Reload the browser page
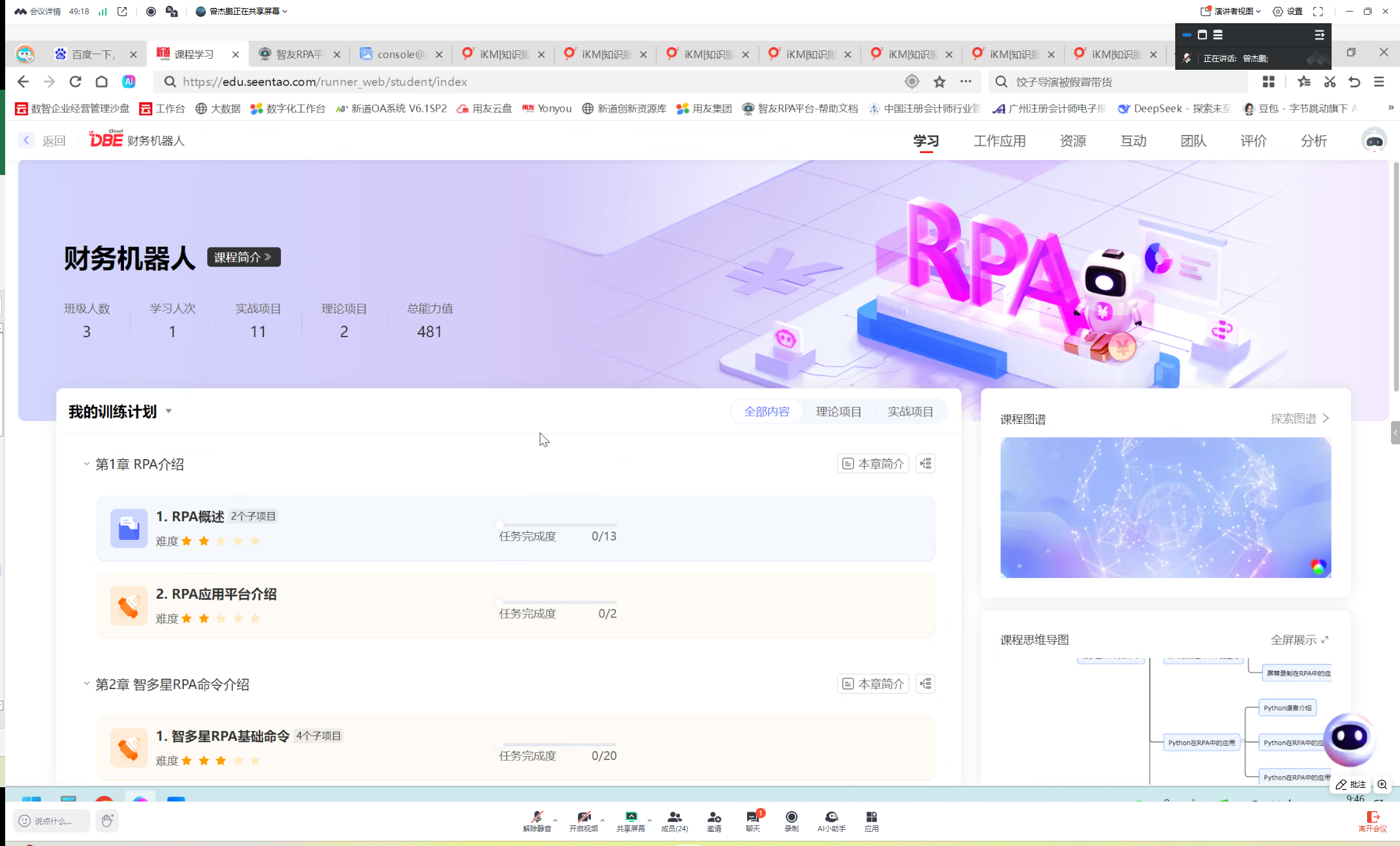This screenshot has width=1400, height=846. pyautogui.click(x=76, y=82)
